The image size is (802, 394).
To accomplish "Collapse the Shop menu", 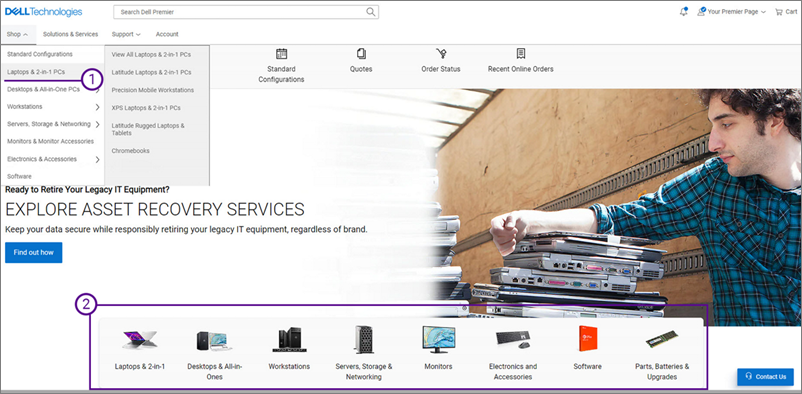I will point(17,34).
